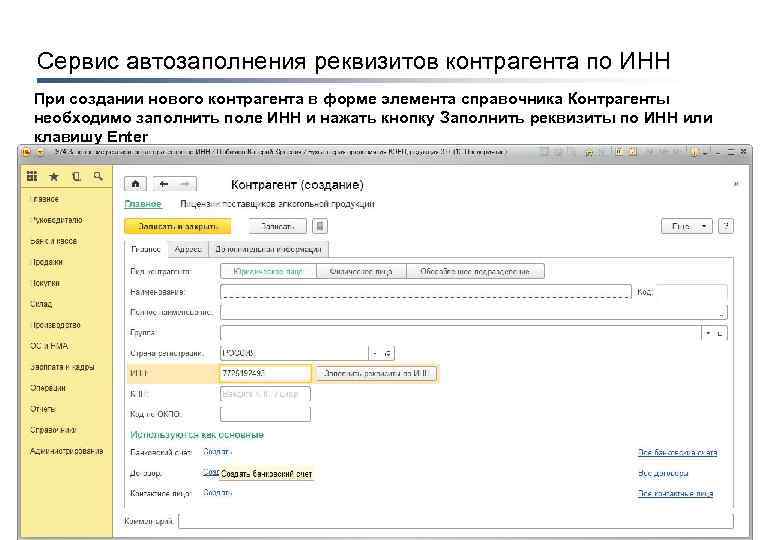Switch to the Дополнительная информация tab
Screen dimensions: 780x540
tap(269, 249)
